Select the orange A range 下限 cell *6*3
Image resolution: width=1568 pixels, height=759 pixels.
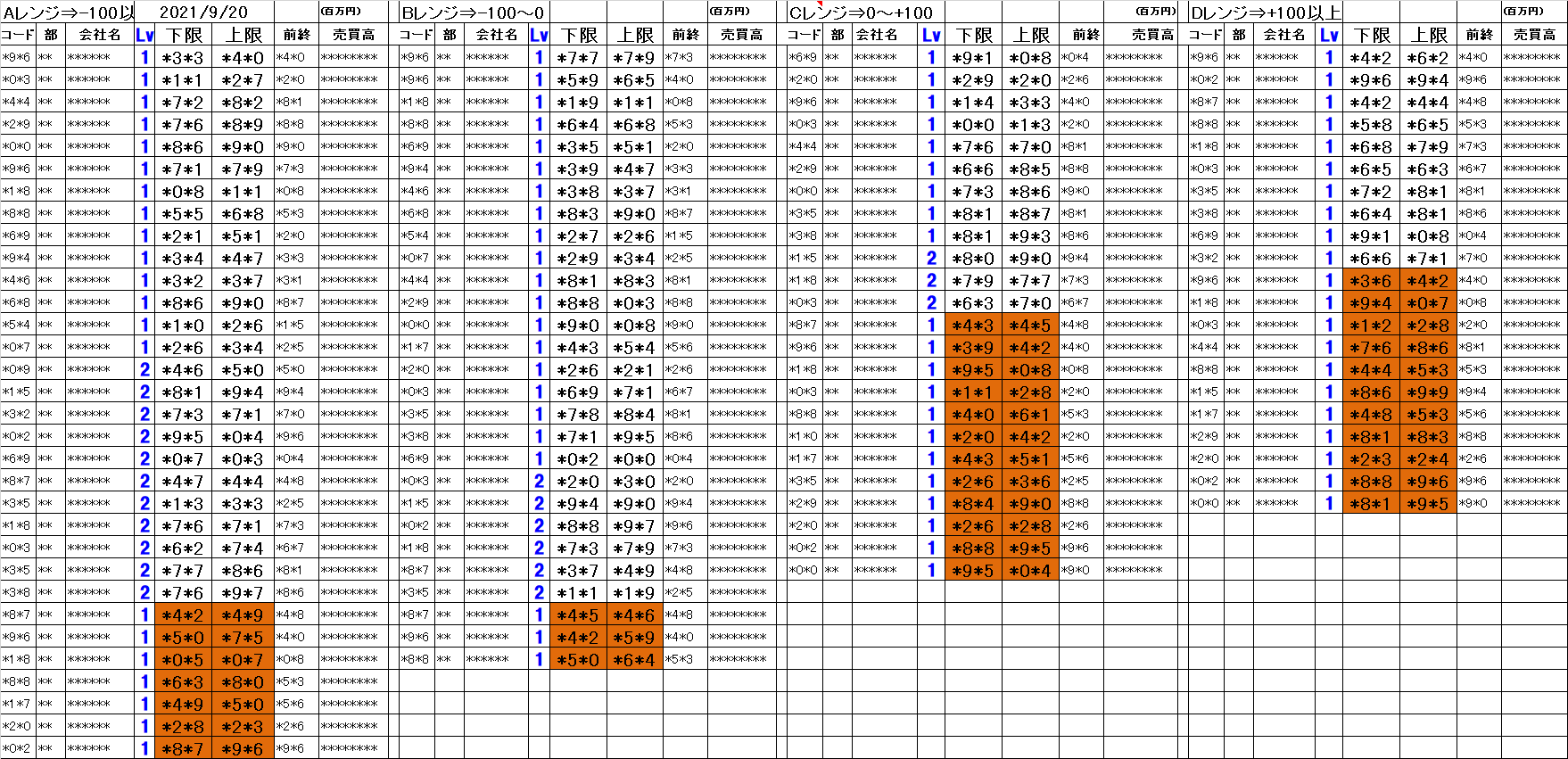click(x=184, y=681)
